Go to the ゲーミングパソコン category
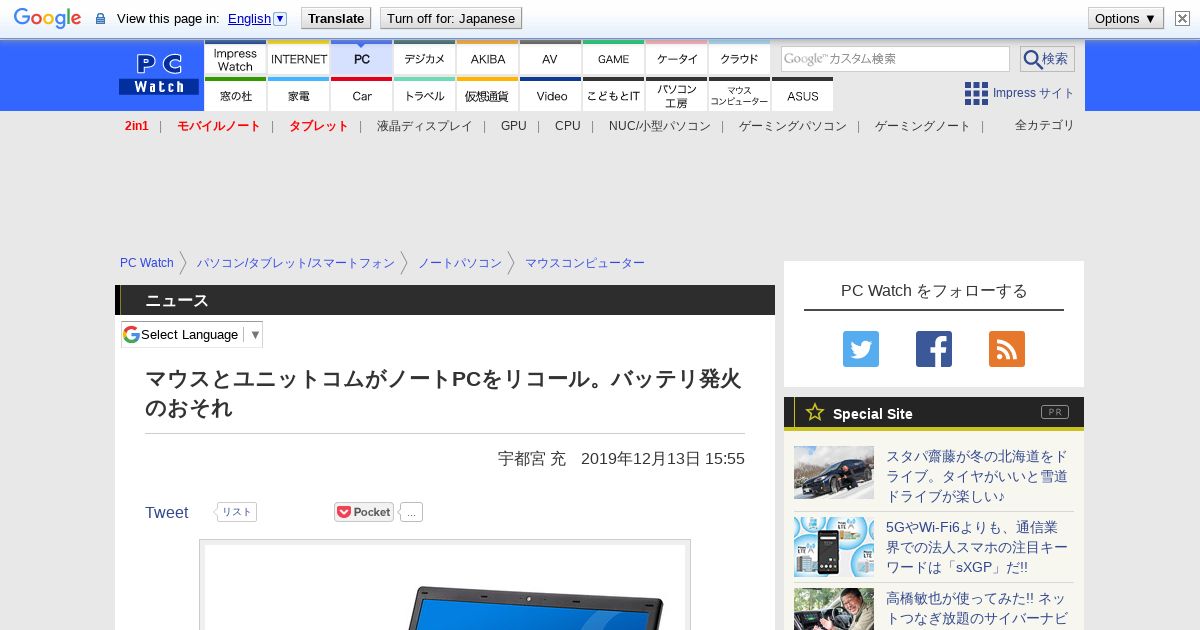 [x=793, y=126]
